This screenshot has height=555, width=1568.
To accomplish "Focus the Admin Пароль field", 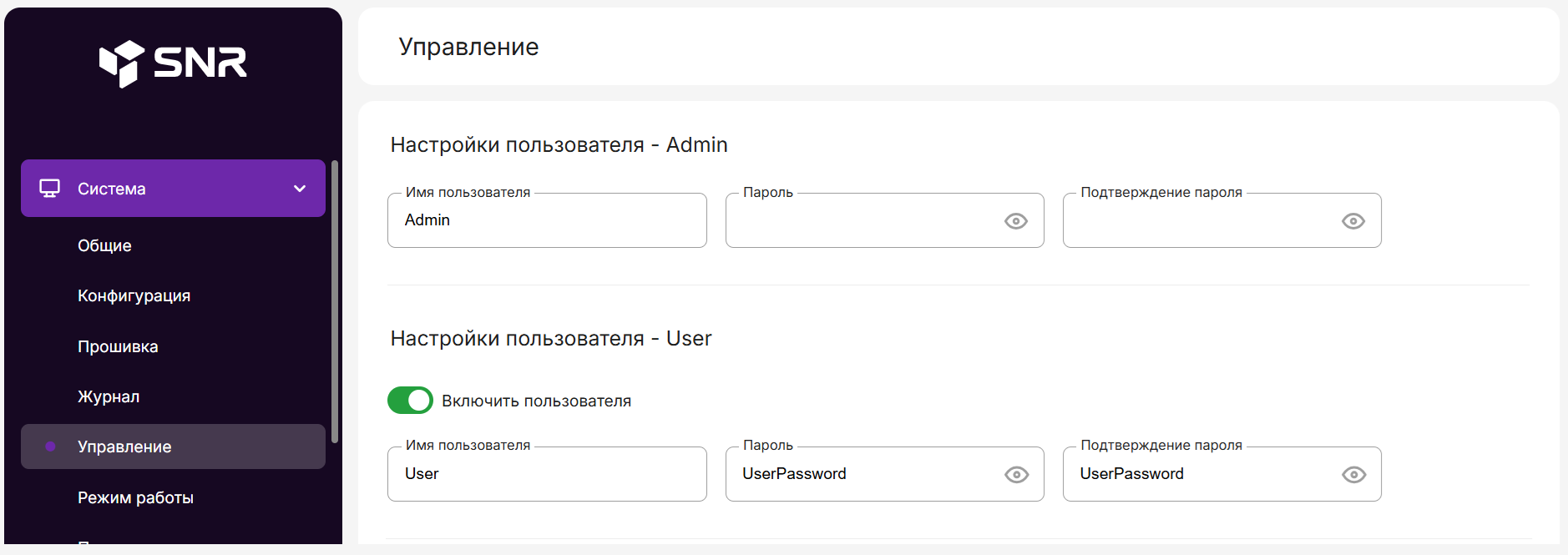I will (860, 220).
